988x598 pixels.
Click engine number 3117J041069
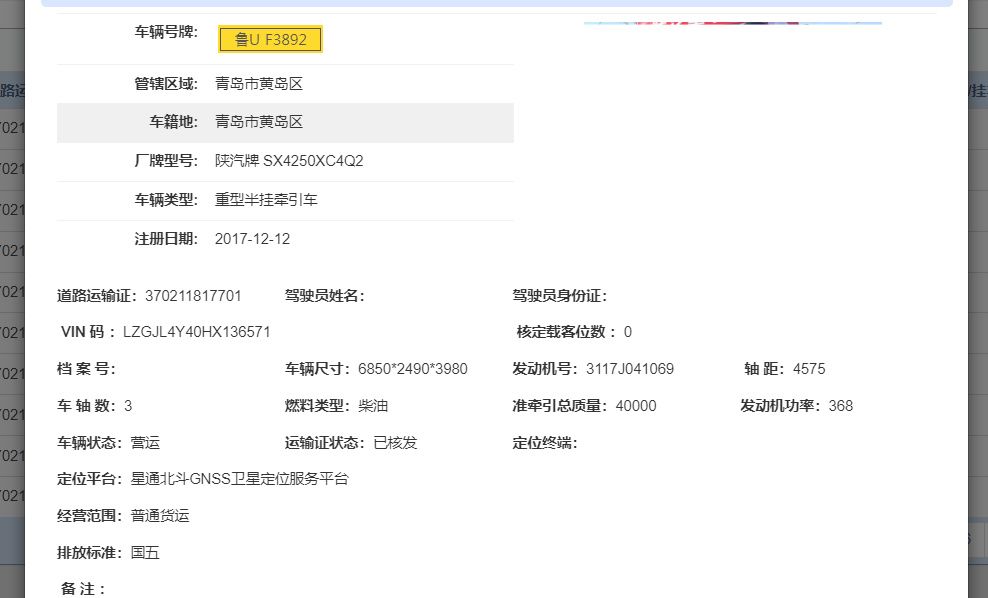629,369
